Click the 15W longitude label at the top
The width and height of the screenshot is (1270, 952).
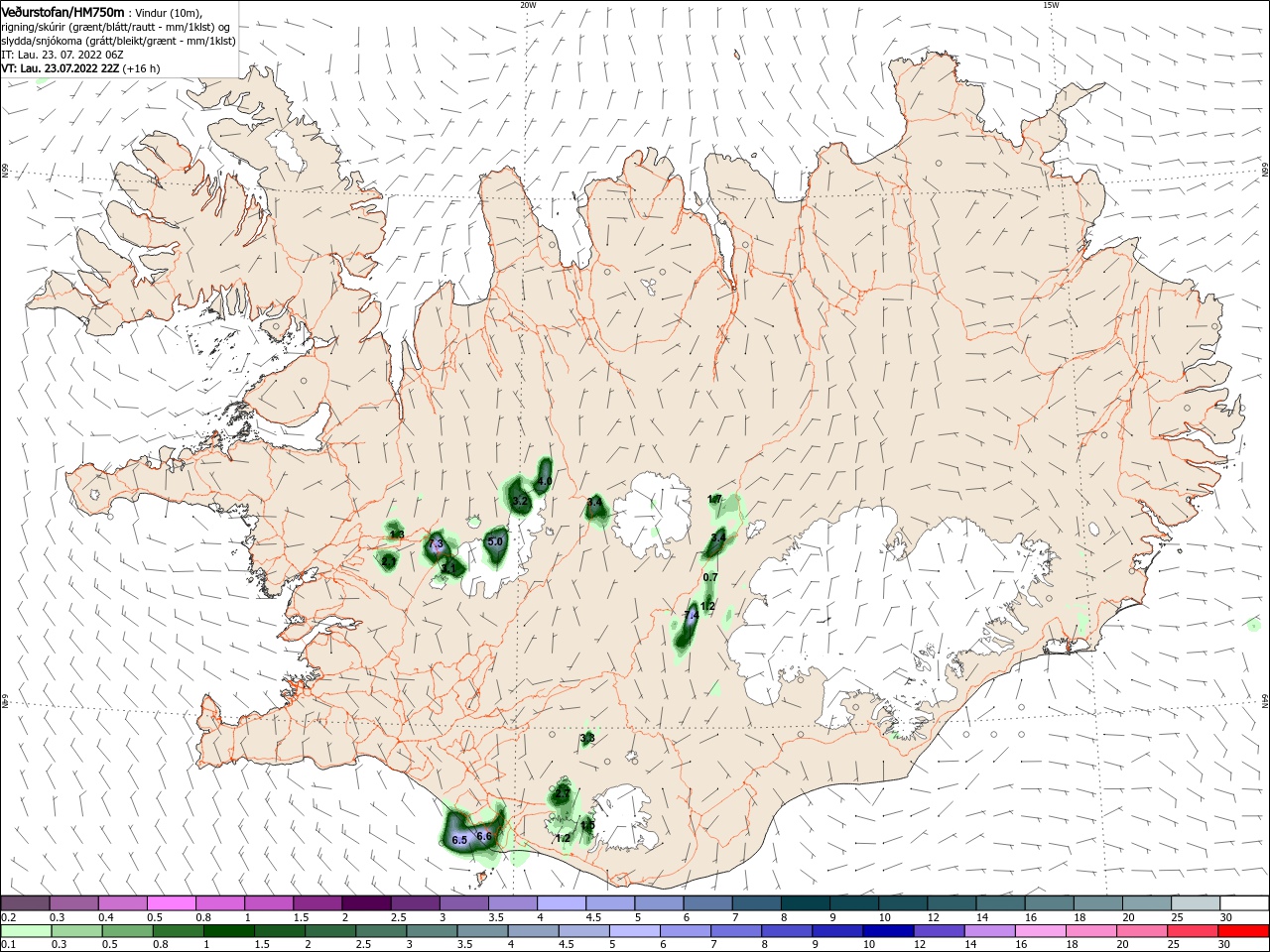1051,5
